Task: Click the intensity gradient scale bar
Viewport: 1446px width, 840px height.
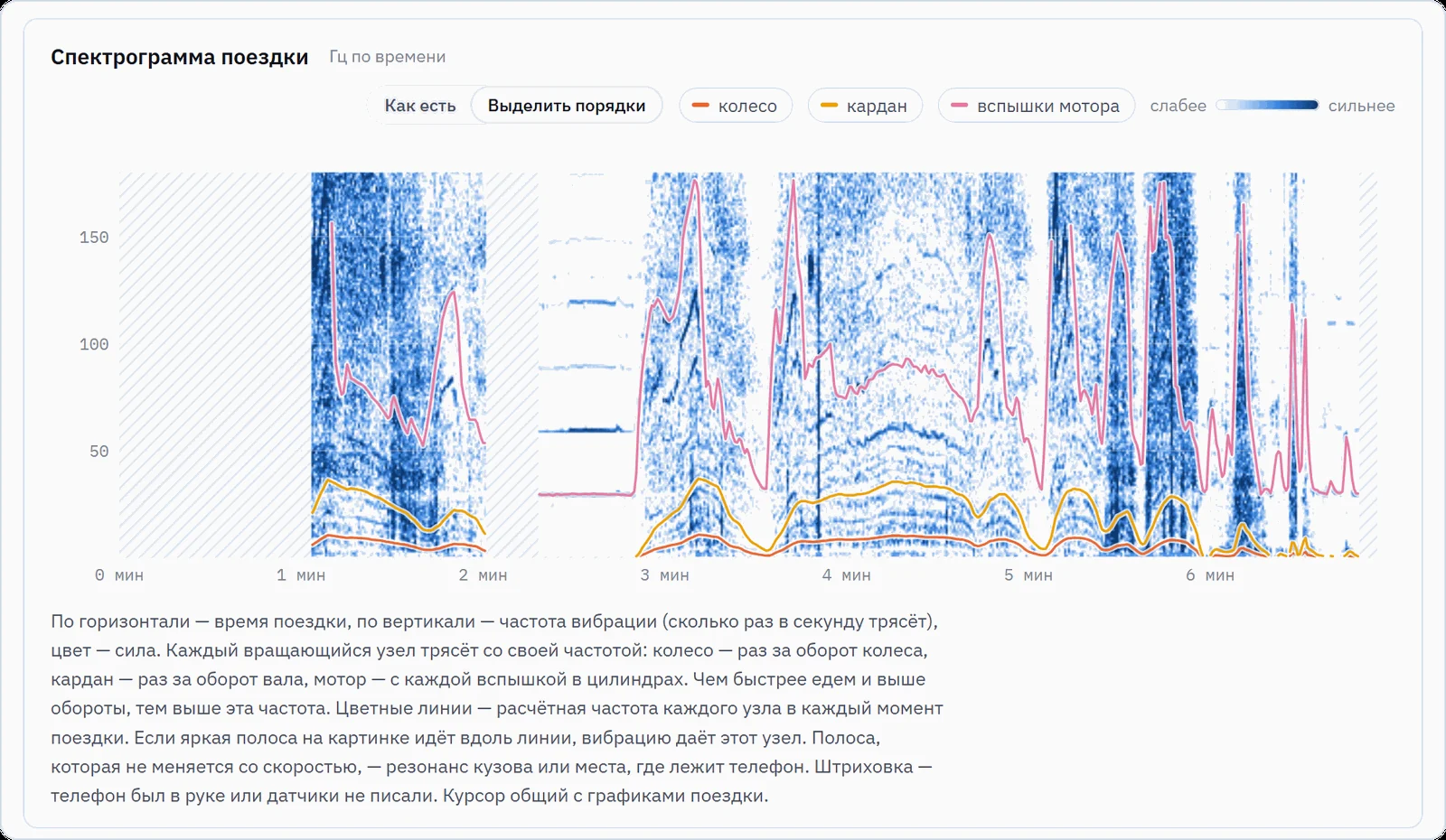Action: pyautogui.click(x=1267, y=106)
